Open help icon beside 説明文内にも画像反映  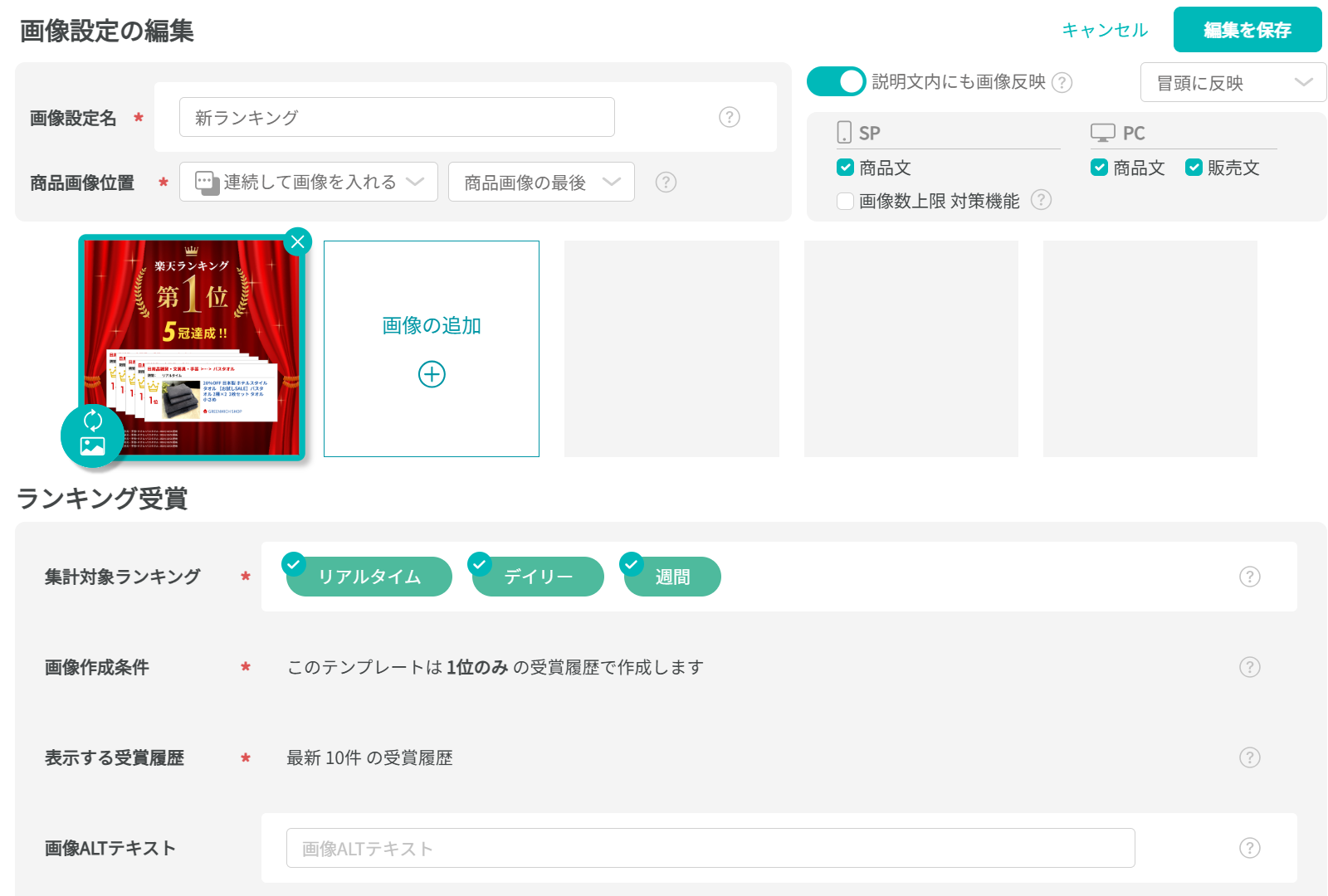tap(1062, 82)
